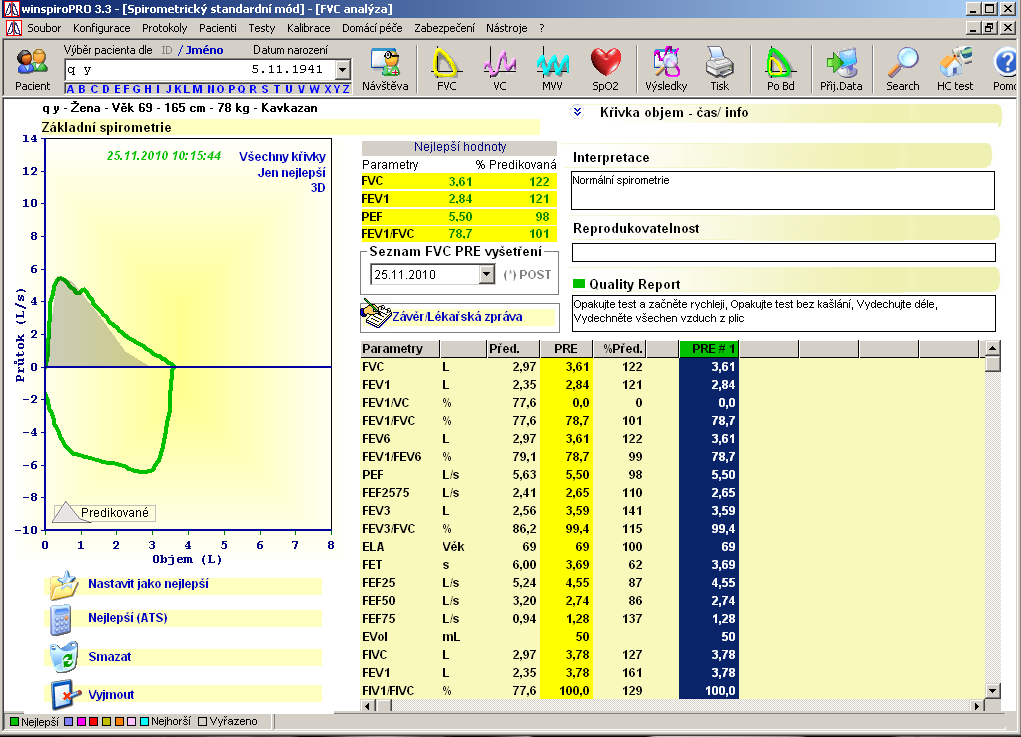Click the test timestamp 25.11.2010 10:15:44
Viewport: 1021px width, 737px height.
pos(163,156)
